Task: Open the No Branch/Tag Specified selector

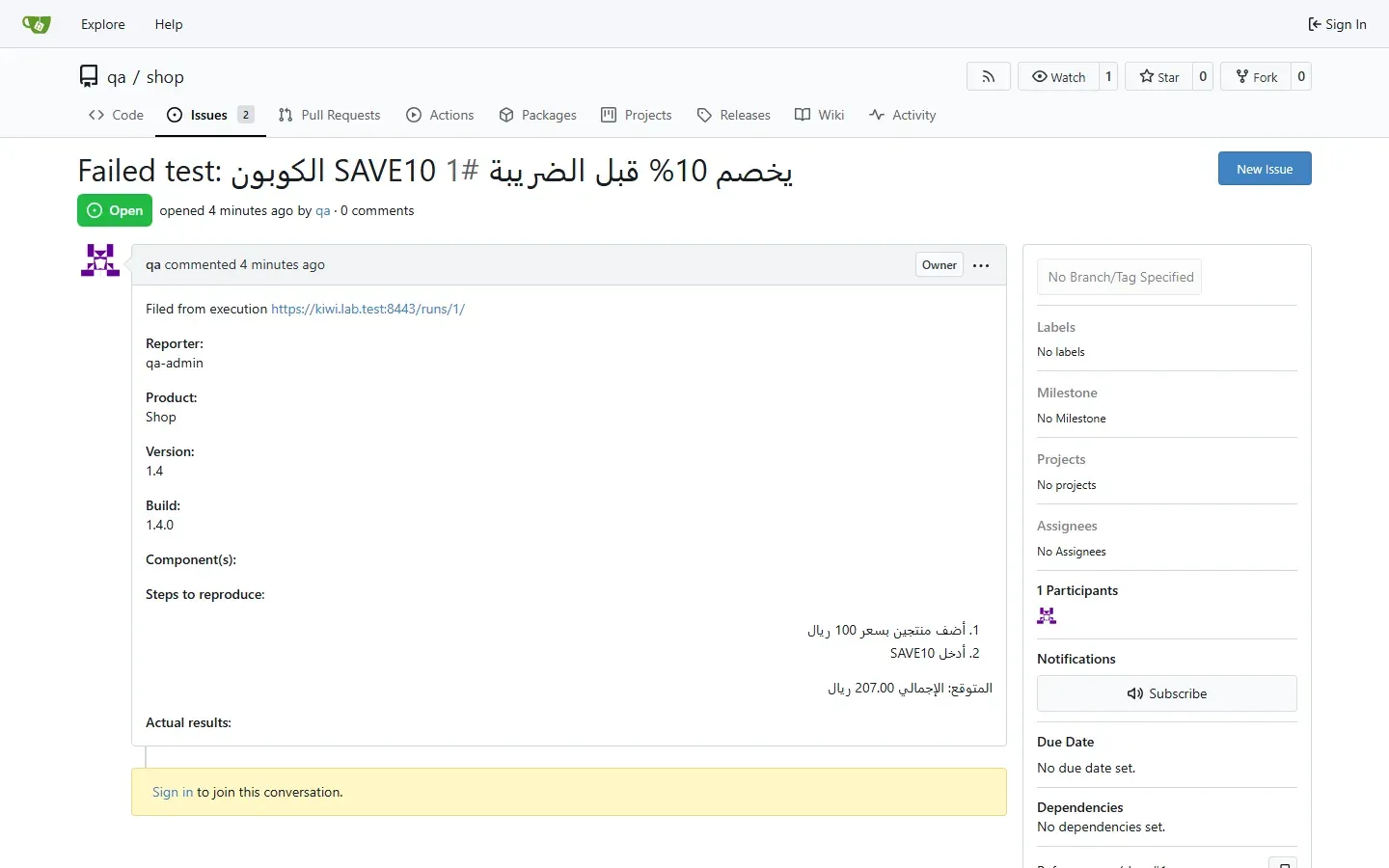Action: coord(1120,277)
